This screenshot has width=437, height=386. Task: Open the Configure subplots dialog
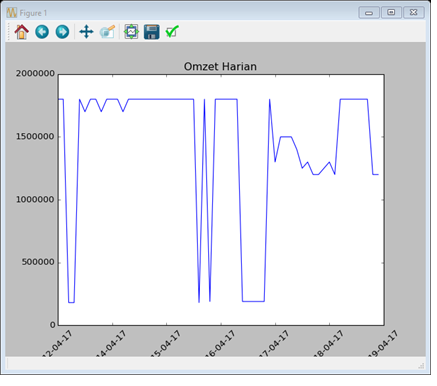[131, 32]
